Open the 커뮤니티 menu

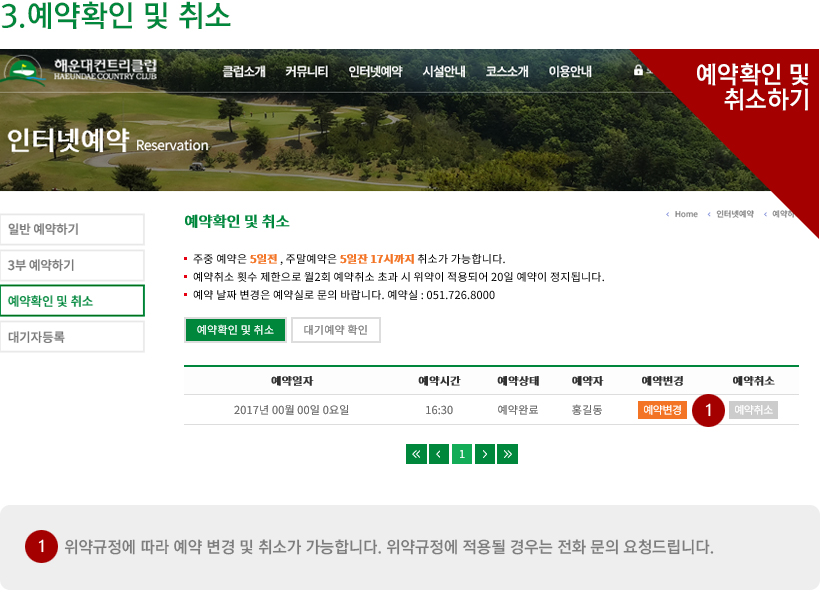pos(306,71)
